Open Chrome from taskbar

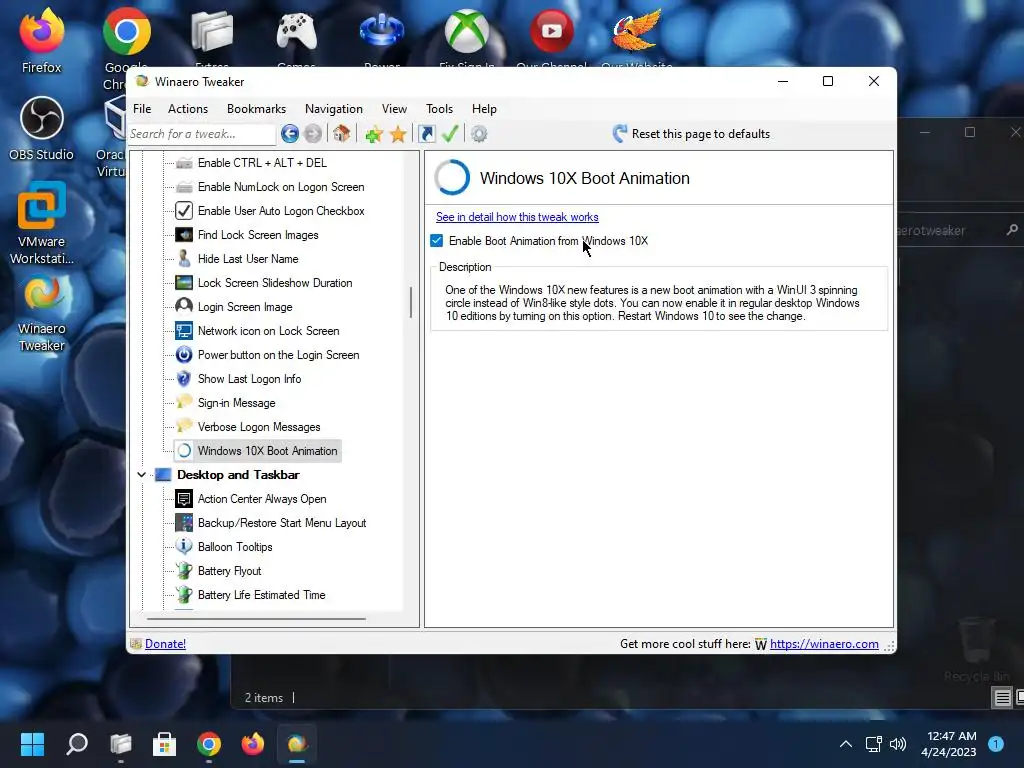209,744
